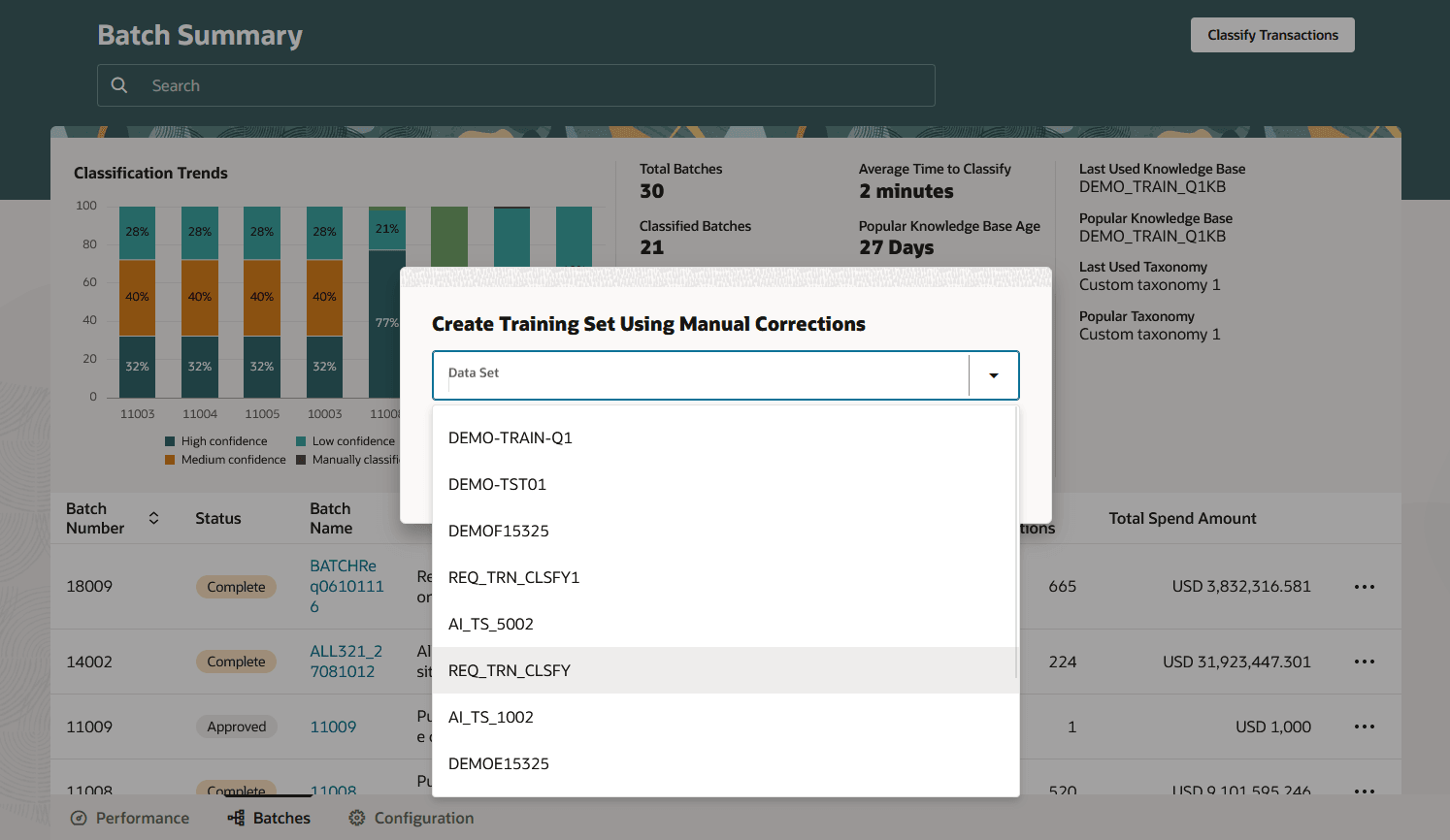Open the actions ellipsis for batch 14002
The height and width of the screenshot is (840, 1450).
(x=1365, y=662)
